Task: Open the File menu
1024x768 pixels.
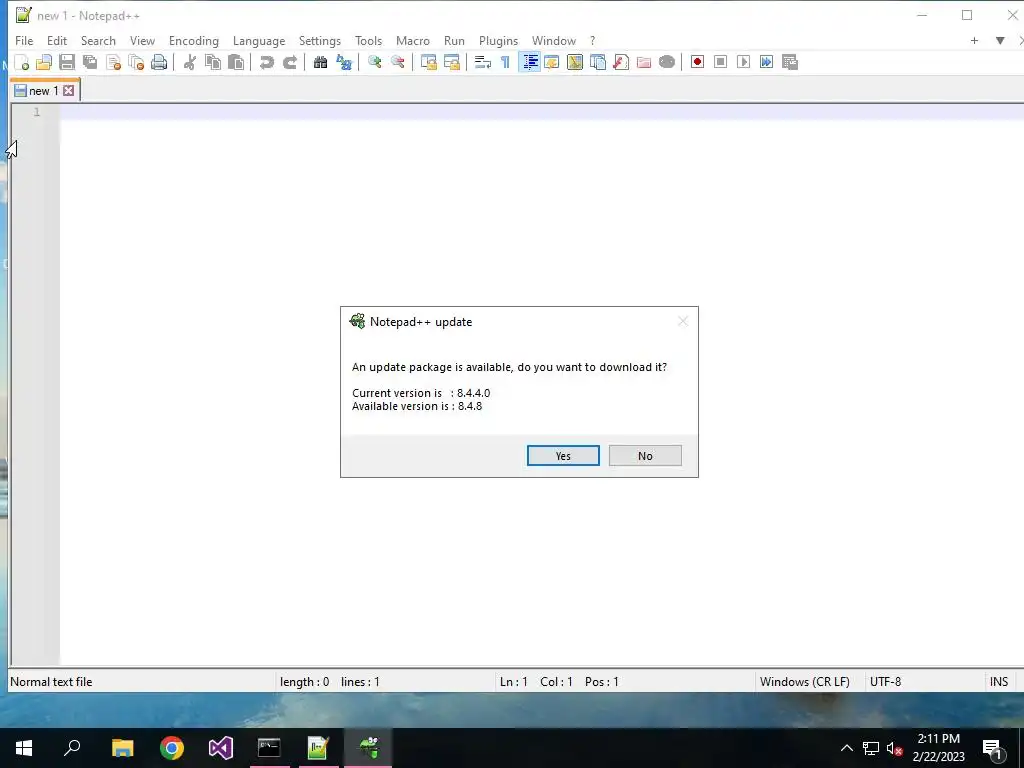Action: 24,40
